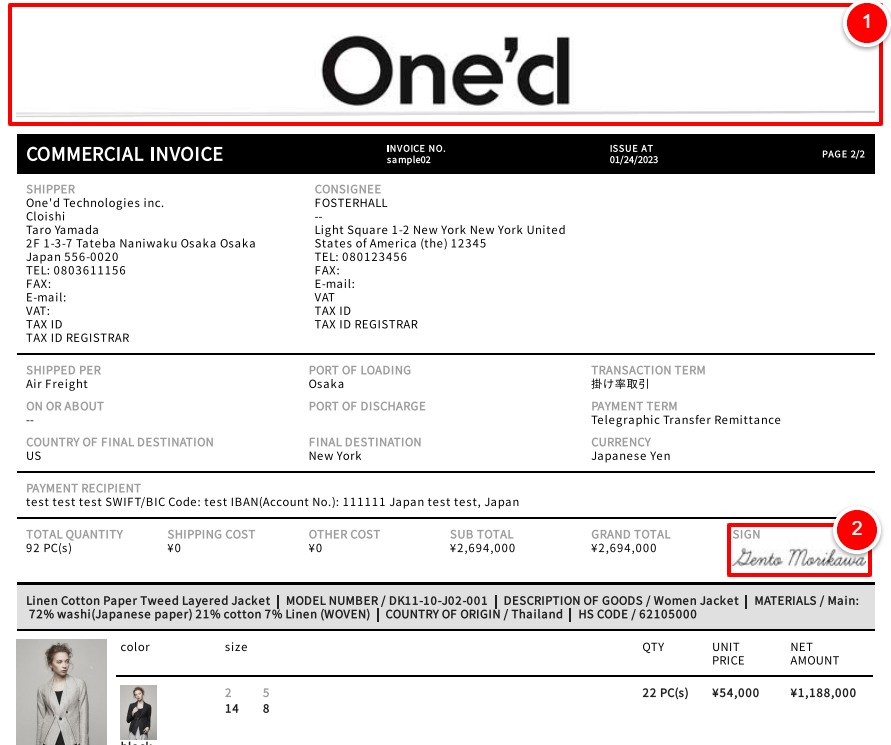Click the size 5 quantity 8
The height and width of the screenshot is (745, 891).
tap(266, 709)
